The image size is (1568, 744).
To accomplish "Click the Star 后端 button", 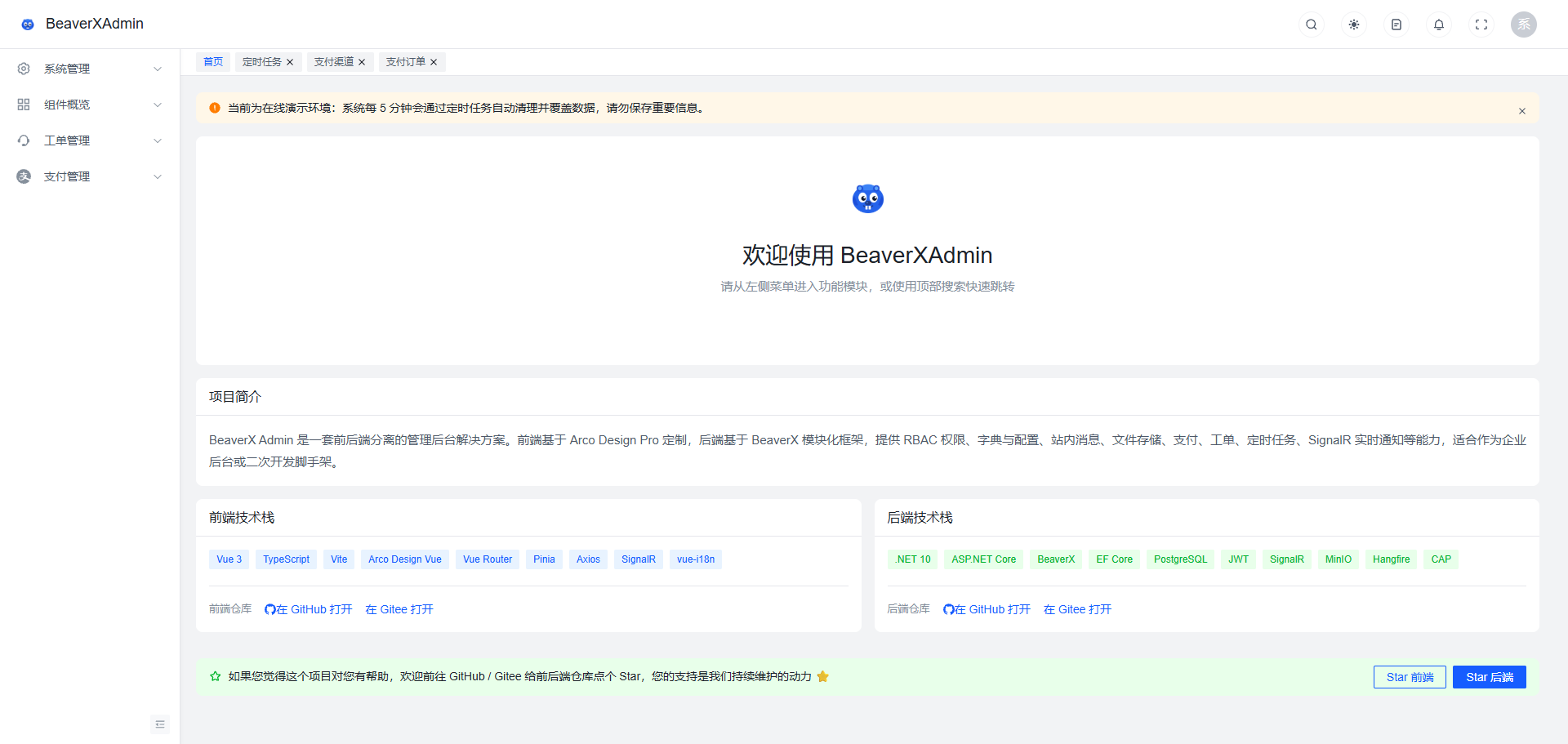I will [1490, 677].
